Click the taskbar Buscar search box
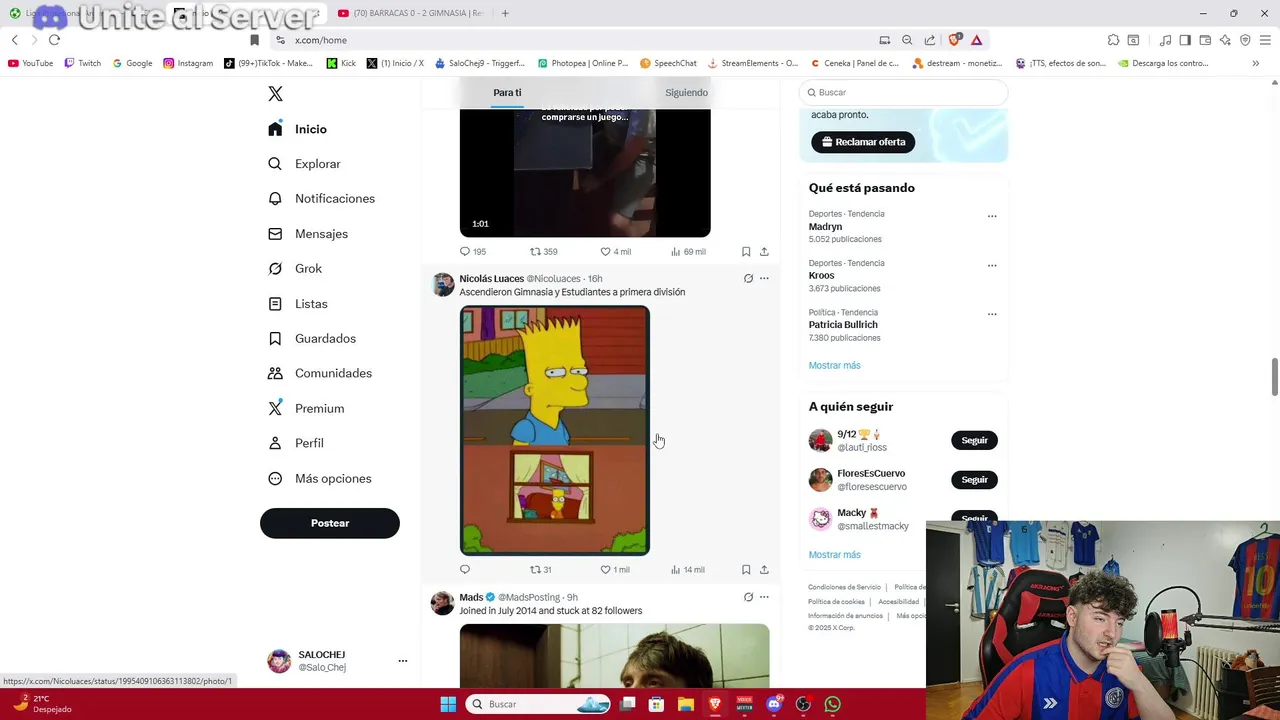 [539, 704]
